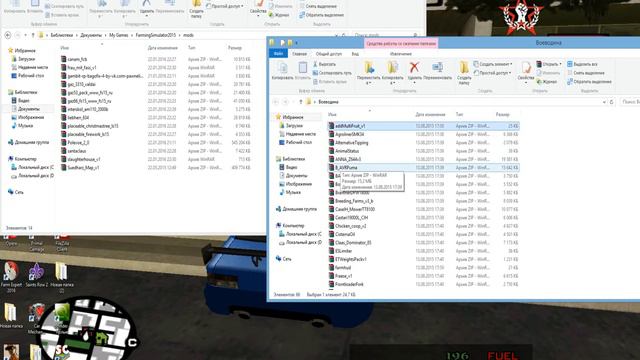This screenshot has height=360, width=640.
Task: Expand Простой доступ dropdown in mods window
Action: coord(242,7)
